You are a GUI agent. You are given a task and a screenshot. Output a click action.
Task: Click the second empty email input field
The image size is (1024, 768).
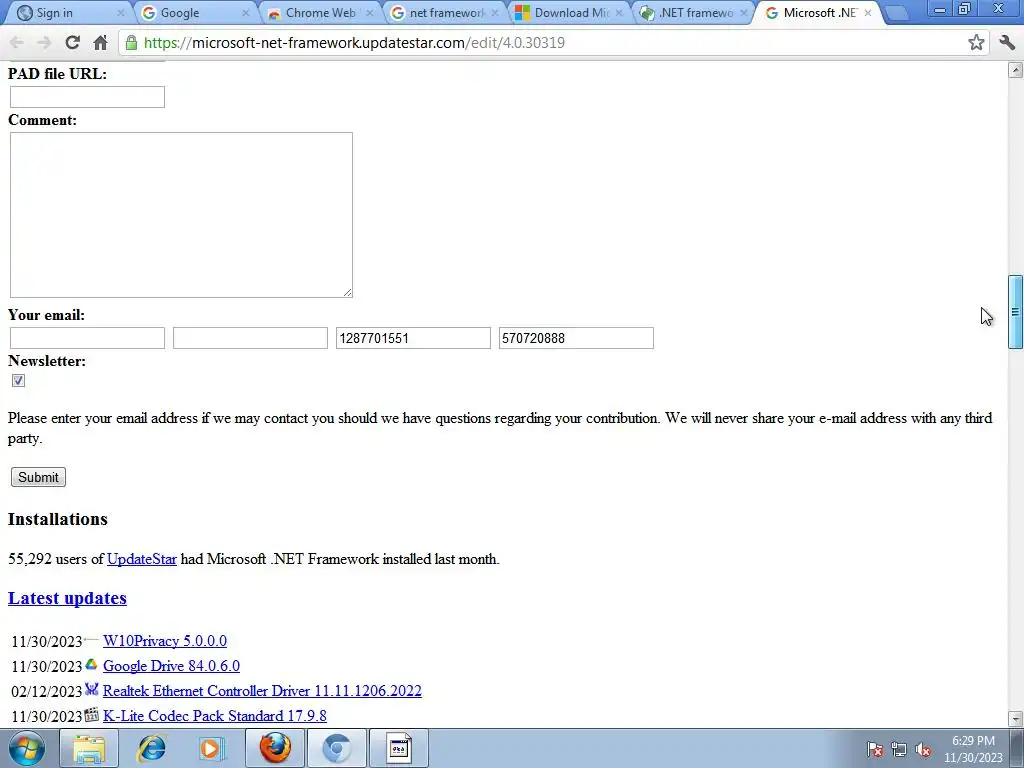[250, 338]
